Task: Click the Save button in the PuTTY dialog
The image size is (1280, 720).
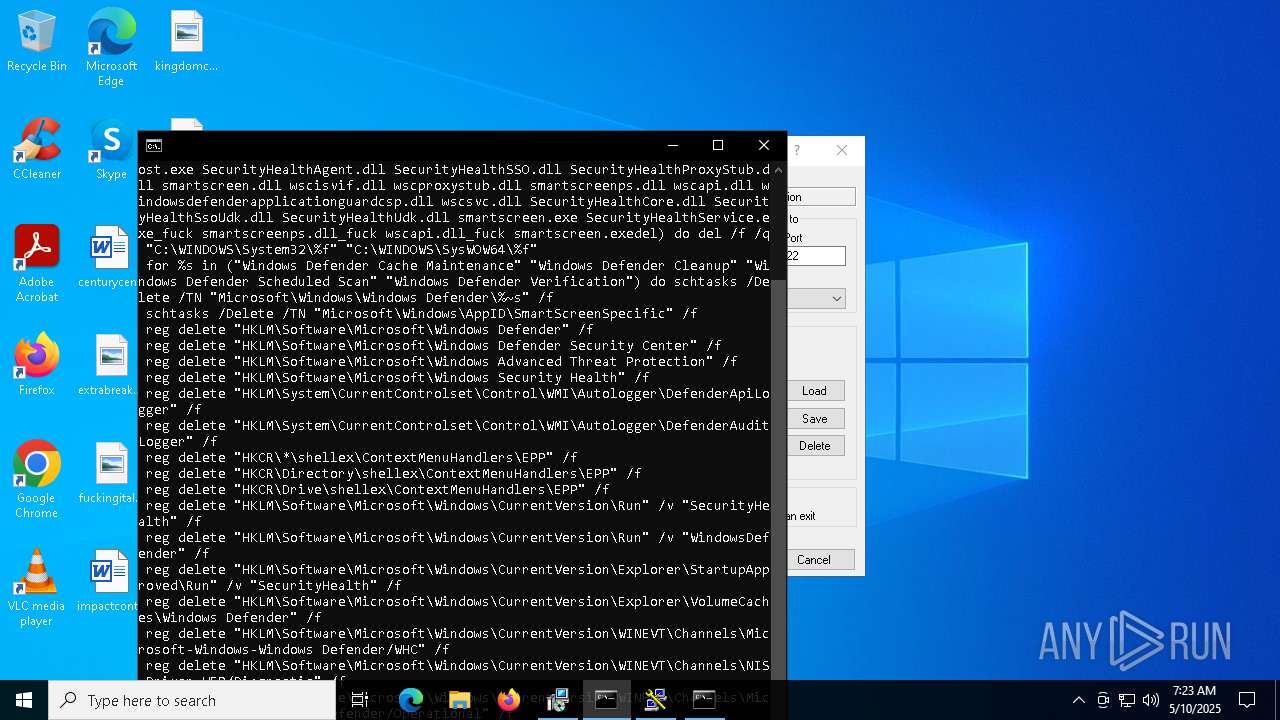Action: tap(814, 419)
